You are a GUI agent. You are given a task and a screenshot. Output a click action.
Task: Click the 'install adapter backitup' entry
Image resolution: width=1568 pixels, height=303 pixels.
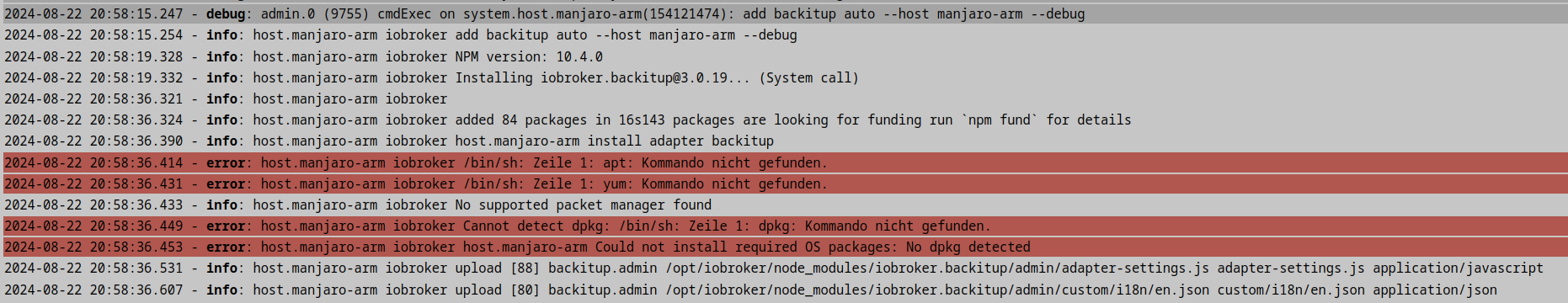point(784,141)
